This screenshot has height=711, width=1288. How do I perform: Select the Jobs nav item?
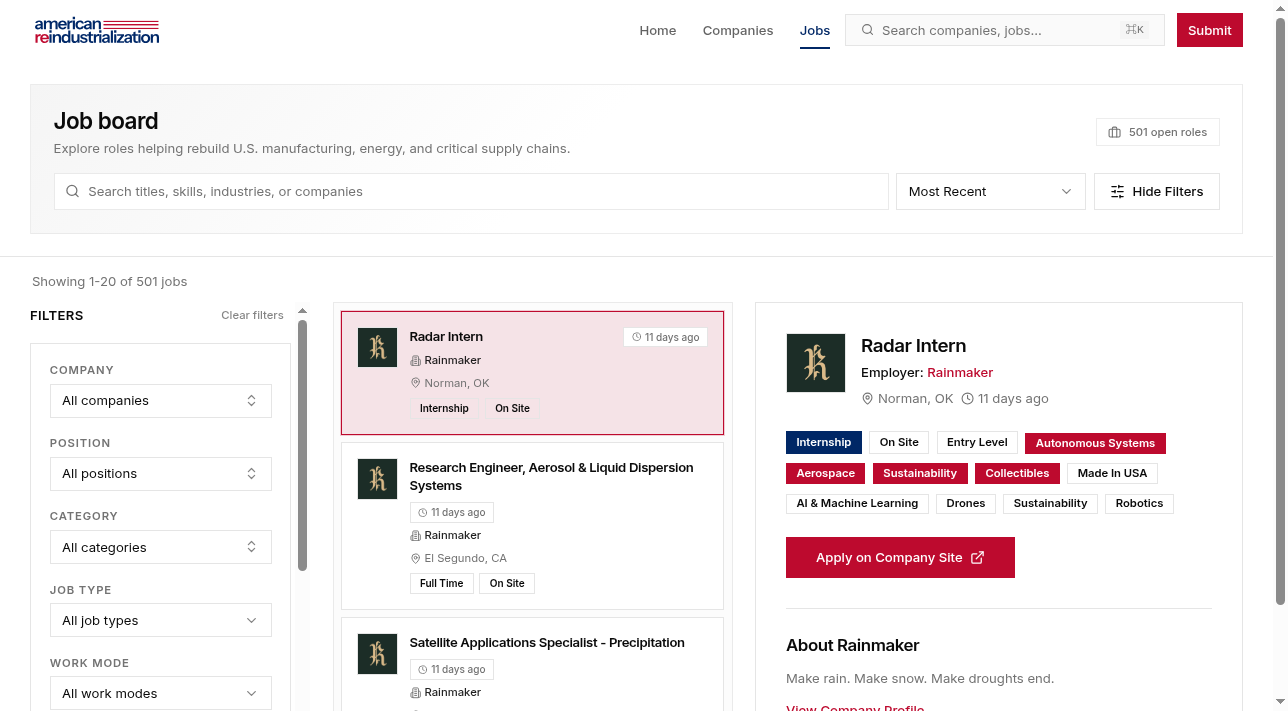(815, 30)
